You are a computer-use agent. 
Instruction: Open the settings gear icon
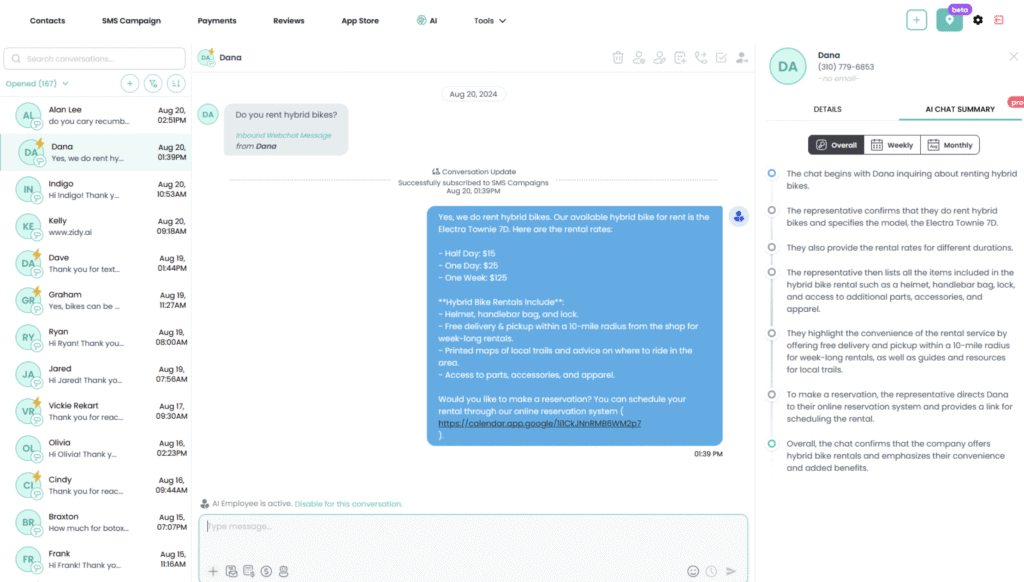tap(978, 20)
